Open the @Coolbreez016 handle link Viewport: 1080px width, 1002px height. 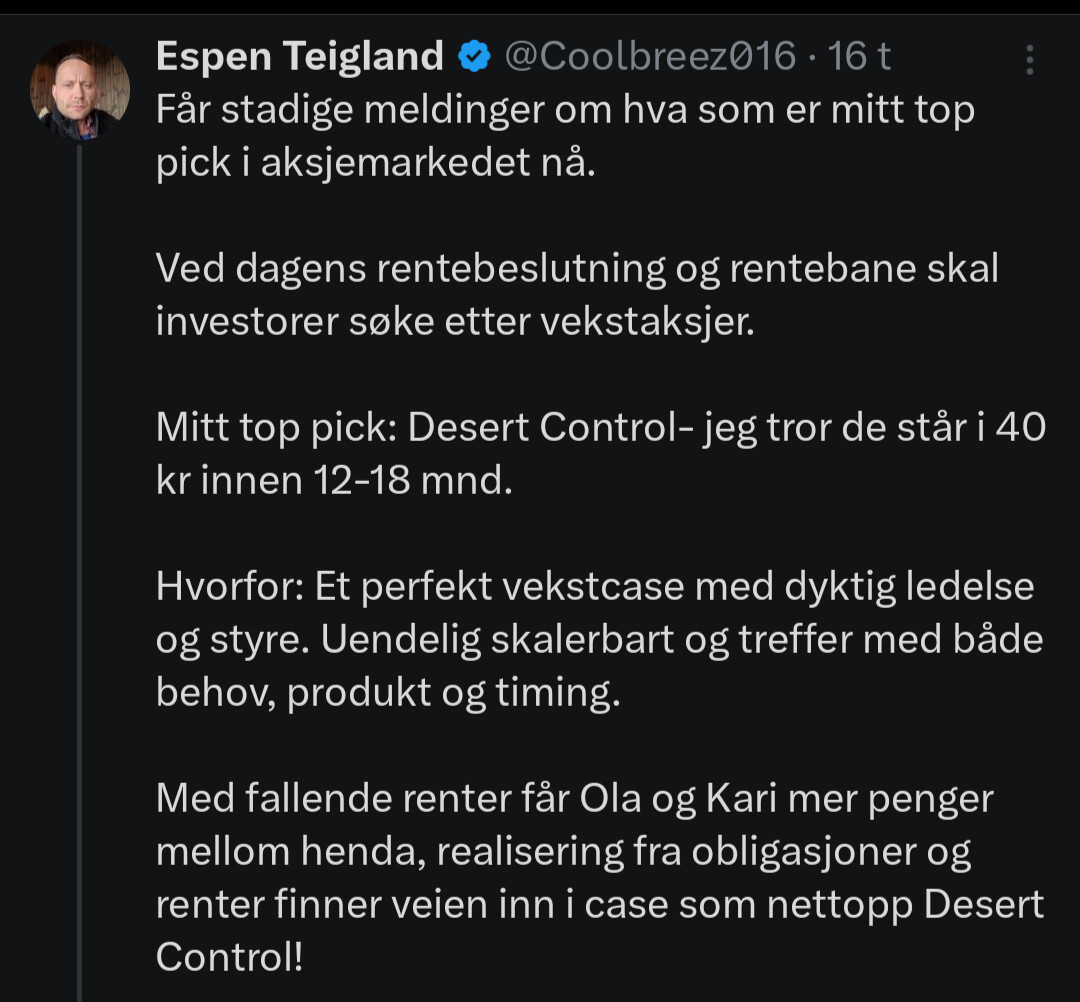click(650, 56)
